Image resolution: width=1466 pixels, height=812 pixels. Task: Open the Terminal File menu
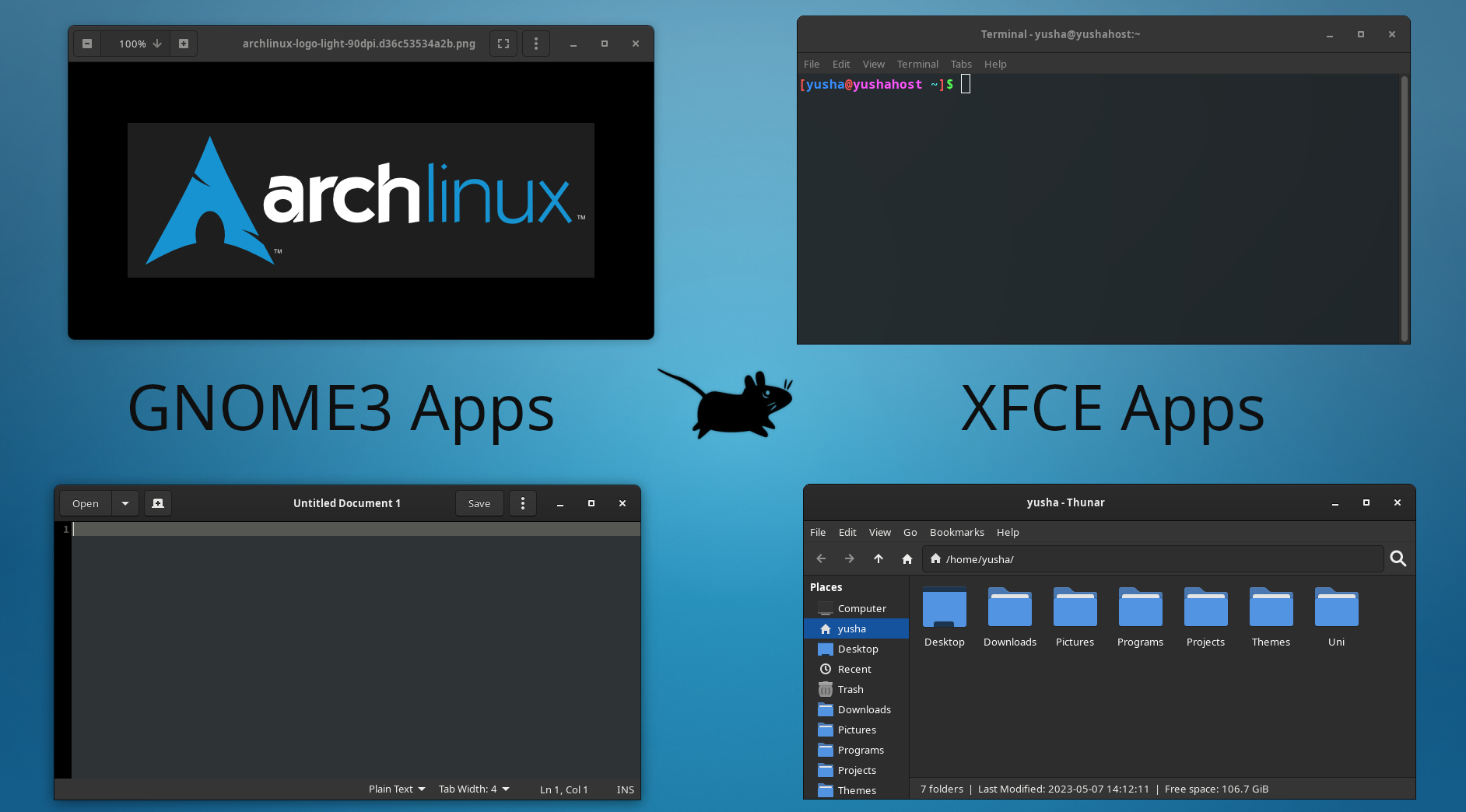[812, 64]
